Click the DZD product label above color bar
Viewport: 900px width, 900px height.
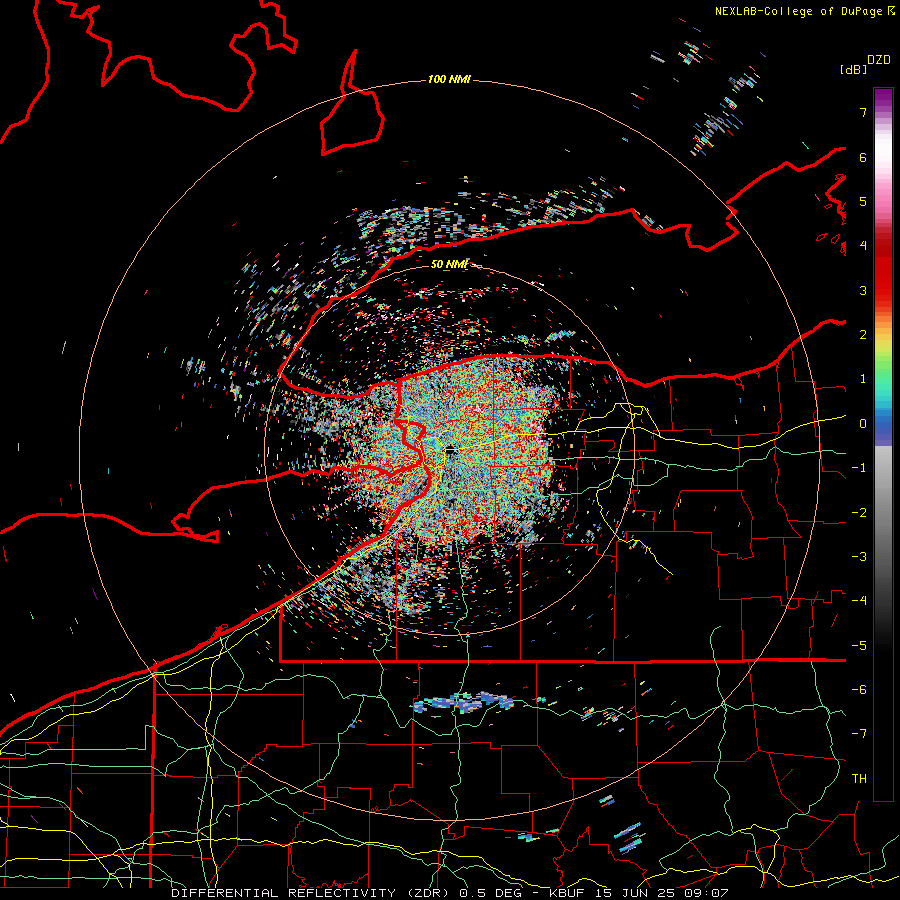point(879,60)
